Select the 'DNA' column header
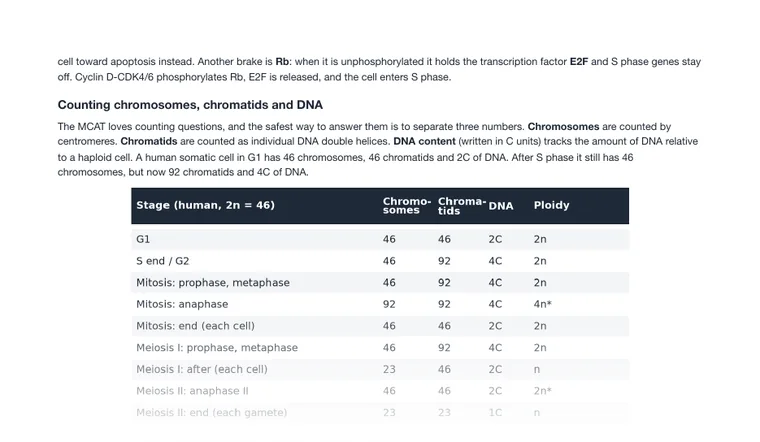 [501, 206]
